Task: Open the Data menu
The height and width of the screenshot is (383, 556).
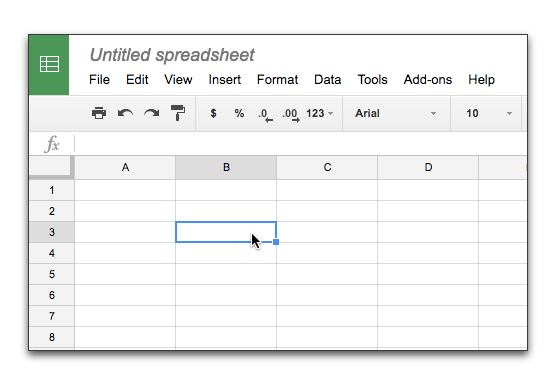Action: click(327, 79)
